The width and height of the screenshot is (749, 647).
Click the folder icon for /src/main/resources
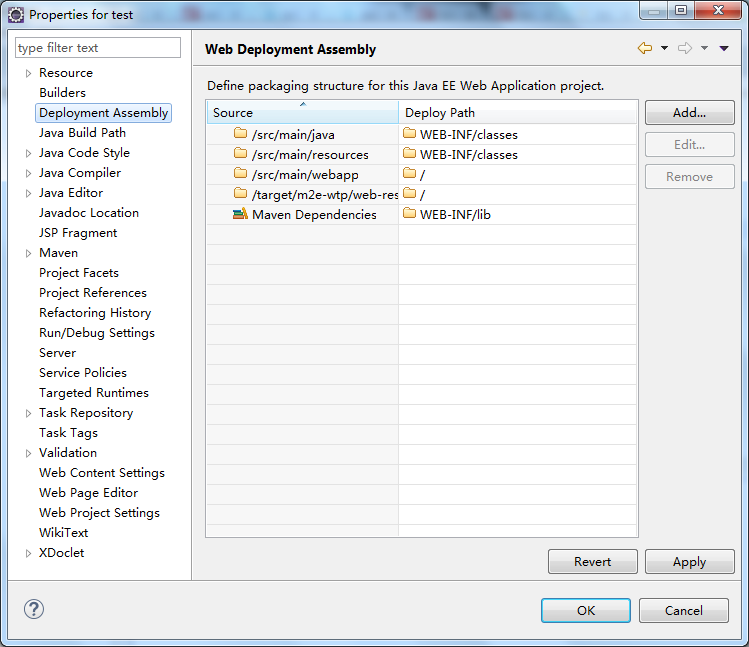[x=240, y=153]
